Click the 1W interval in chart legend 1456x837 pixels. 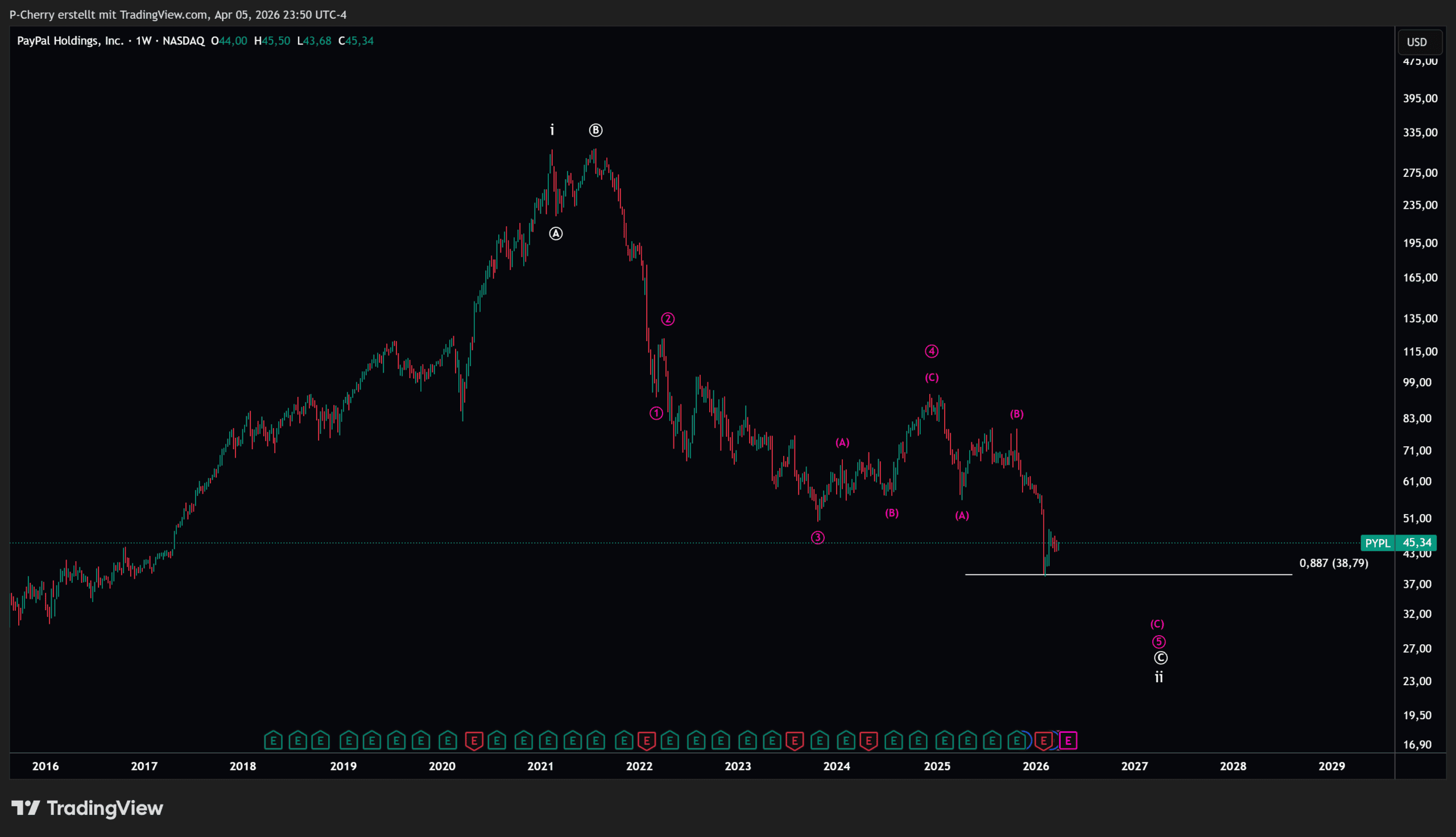(143, 41)
